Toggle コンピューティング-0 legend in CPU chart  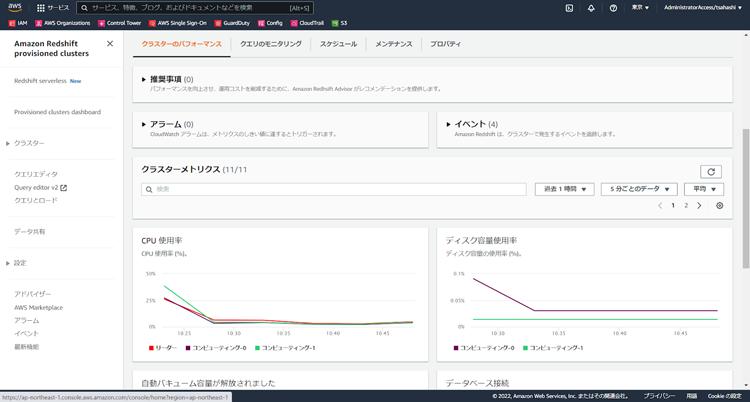216,348
